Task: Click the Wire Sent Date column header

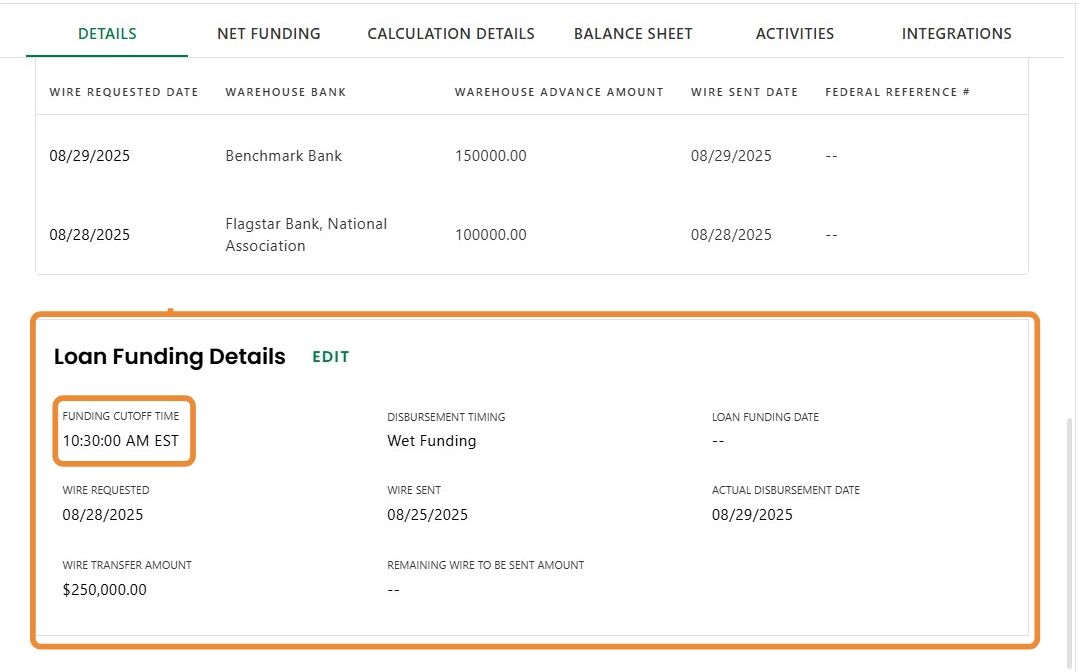Action: click(x=744, y=92)
